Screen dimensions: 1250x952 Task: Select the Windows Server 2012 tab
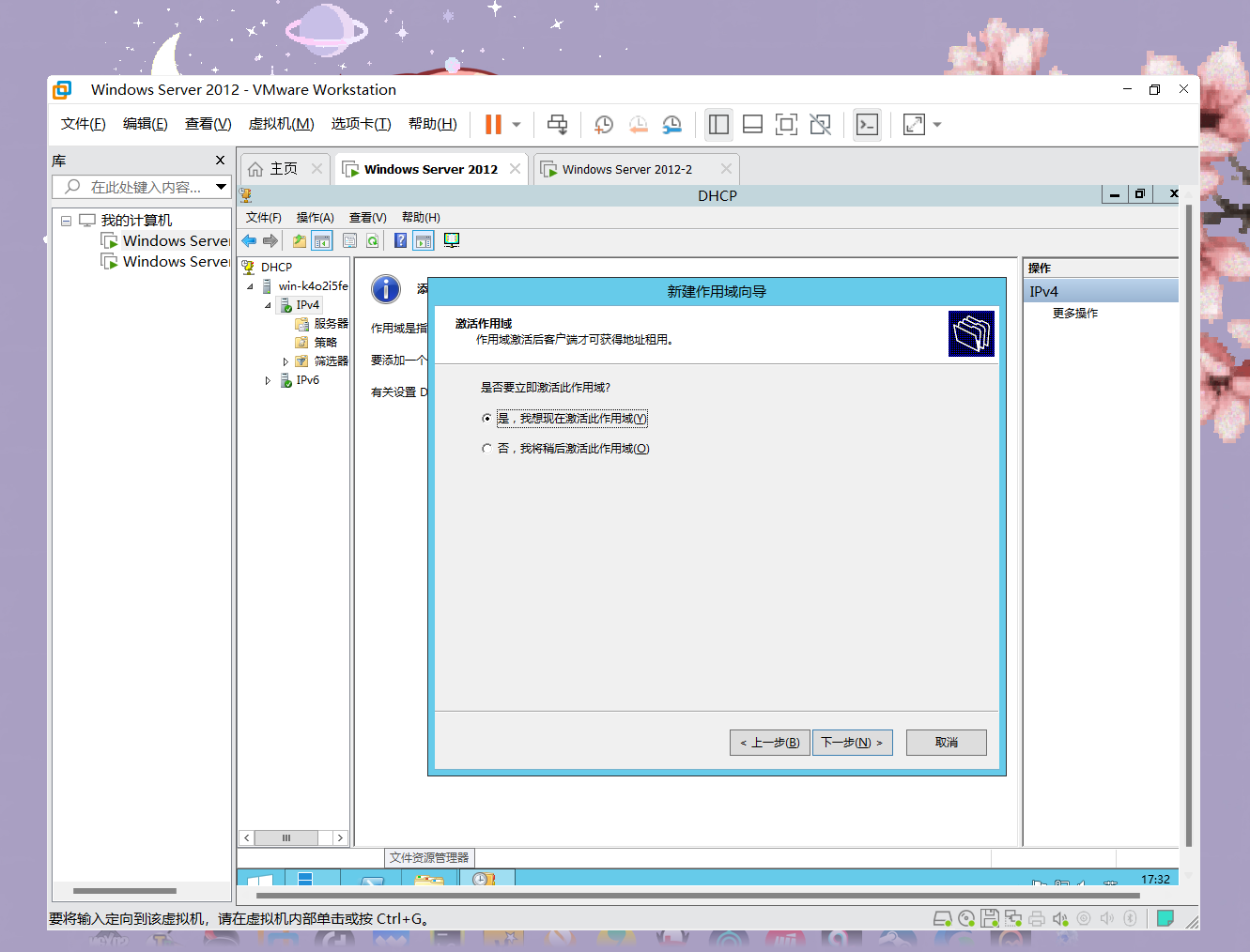[431, 170]
